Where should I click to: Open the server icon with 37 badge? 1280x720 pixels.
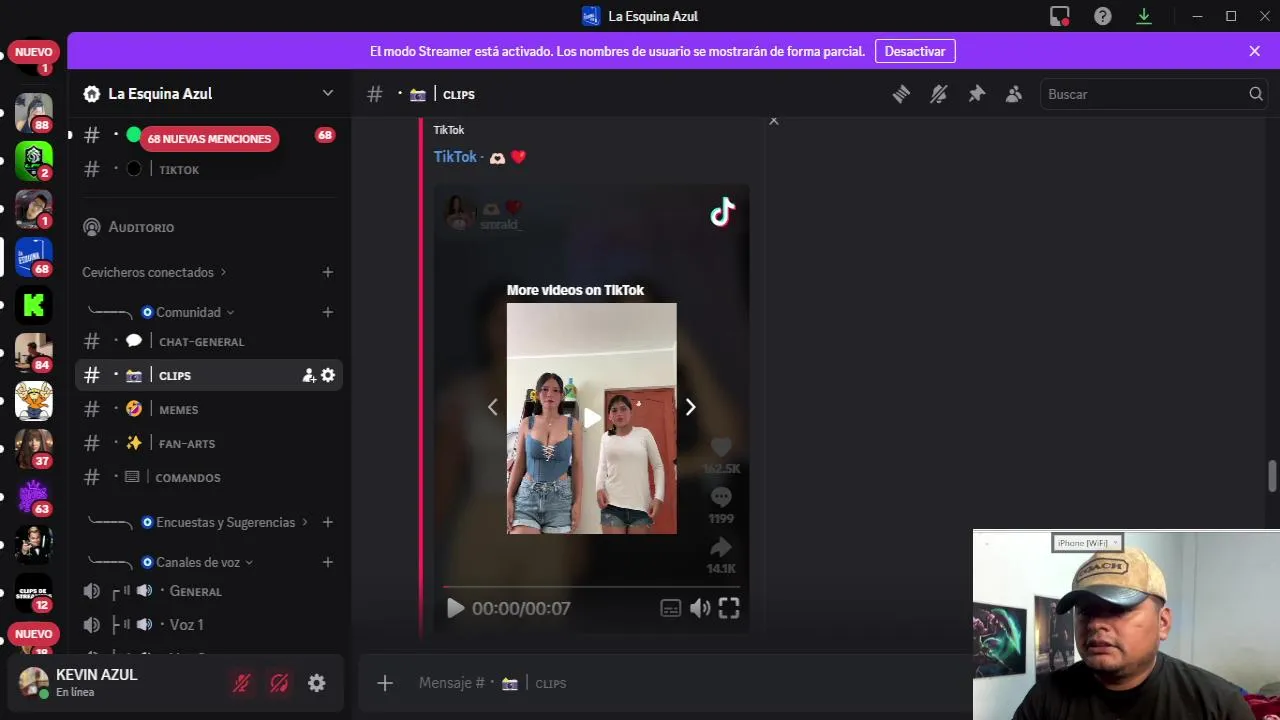coord(34,449)
